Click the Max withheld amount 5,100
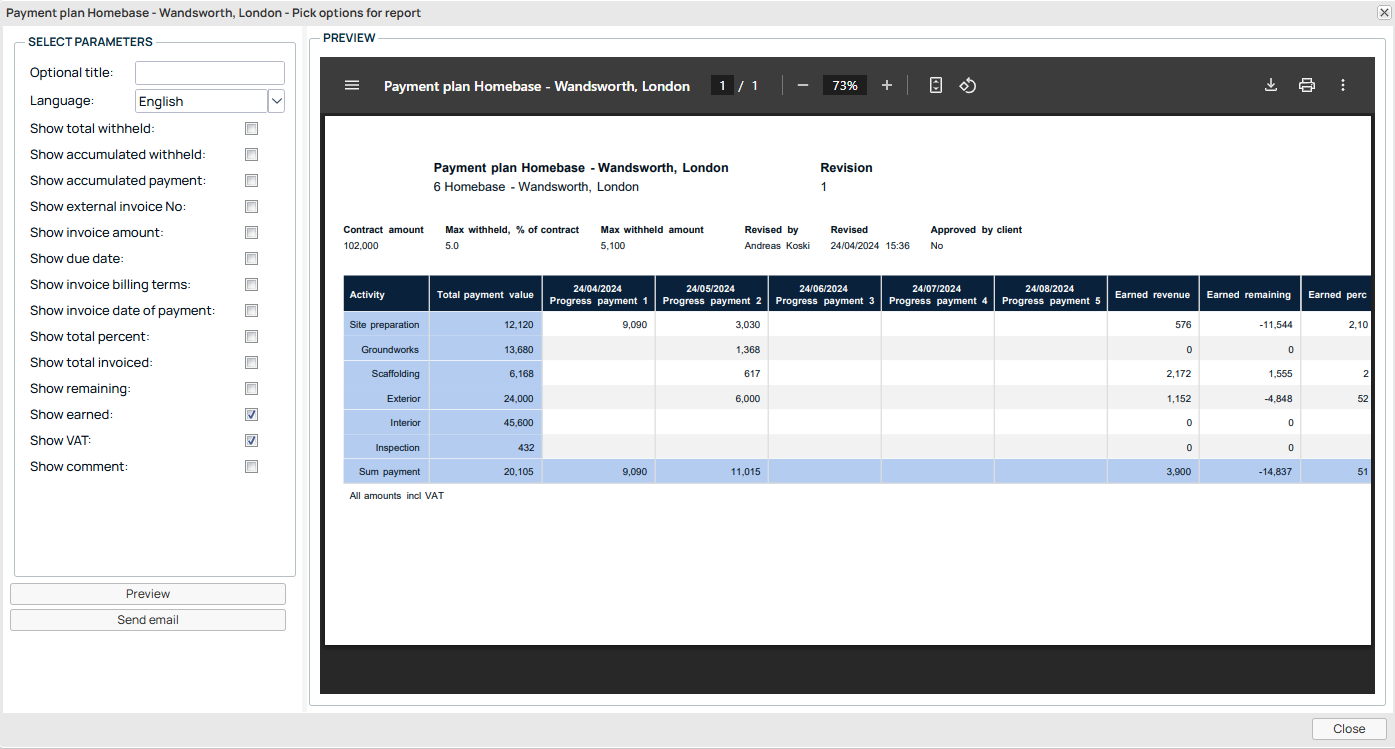 (612, 246)
